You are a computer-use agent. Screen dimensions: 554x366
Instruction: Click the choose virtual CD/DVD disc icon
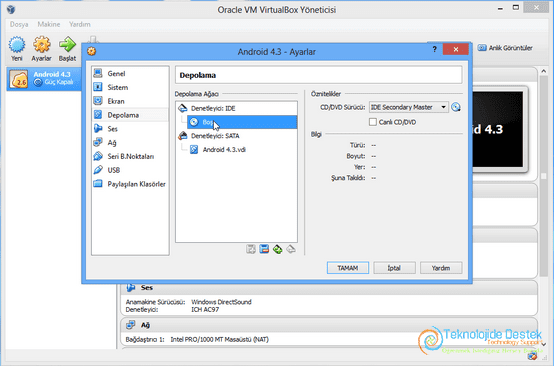click(456, 107)
